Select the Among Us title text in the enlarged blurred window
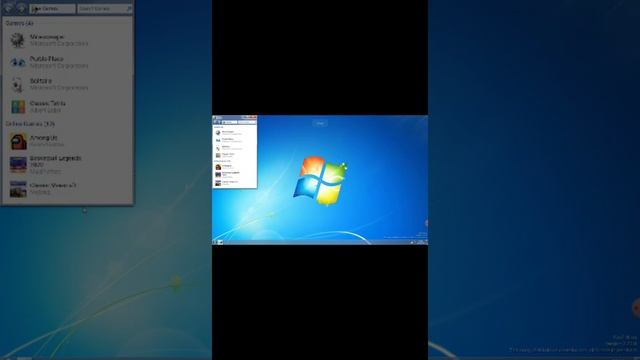Viewport: 640px width, 360px height. pos(43,138)
